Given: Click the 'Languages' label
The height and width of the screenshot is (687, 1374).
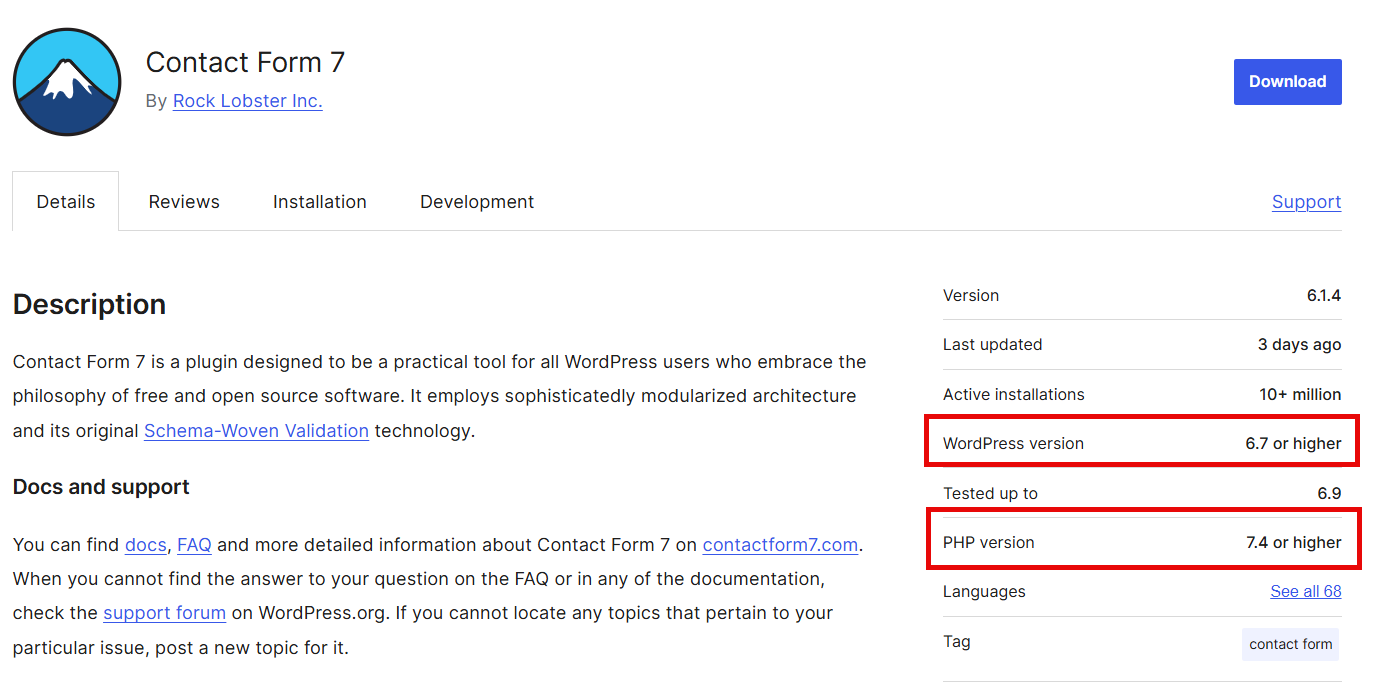Looking at the screenshot, I should [984, 592].
